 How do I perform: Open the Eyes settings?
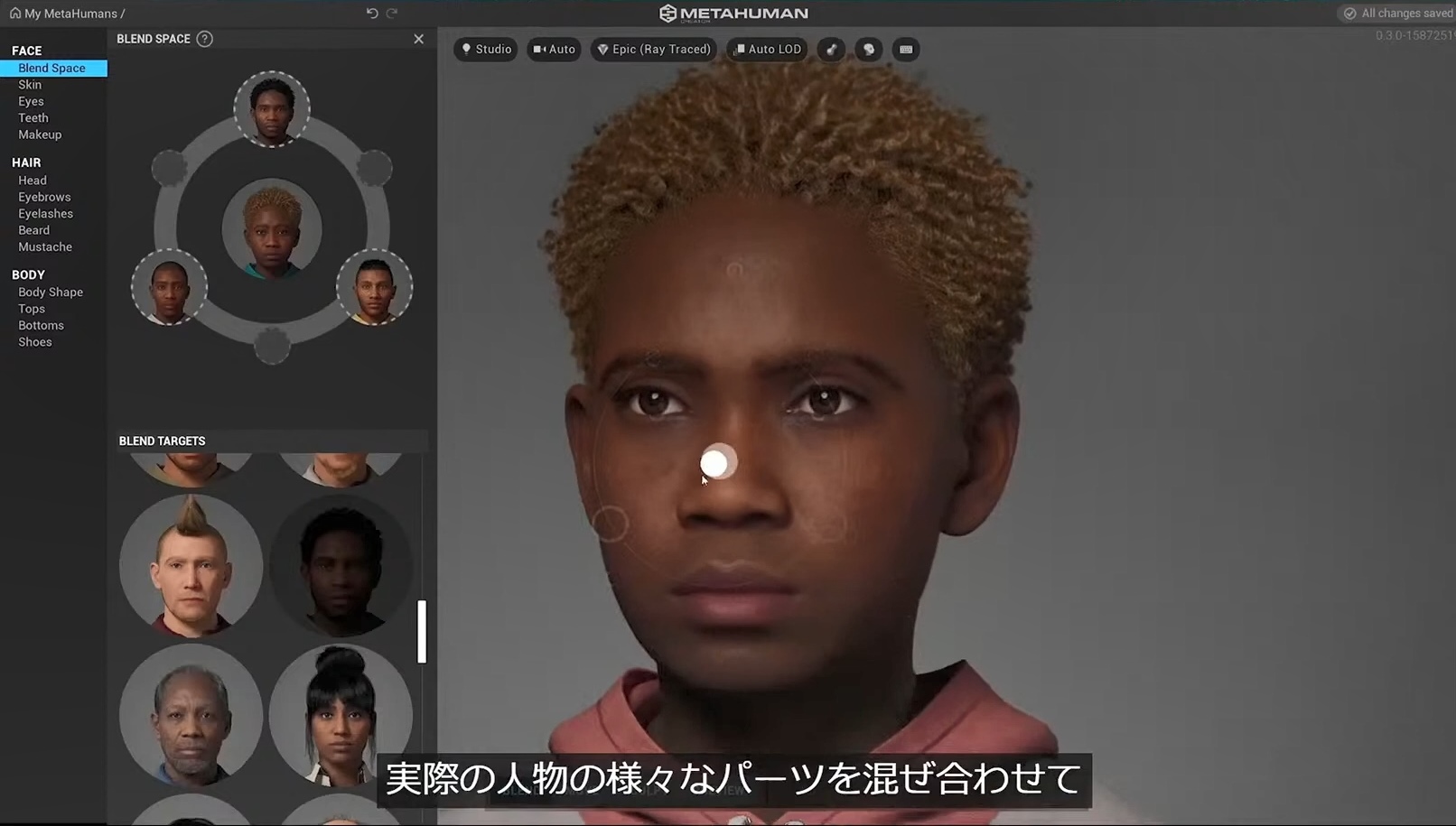tap(31, 101)
